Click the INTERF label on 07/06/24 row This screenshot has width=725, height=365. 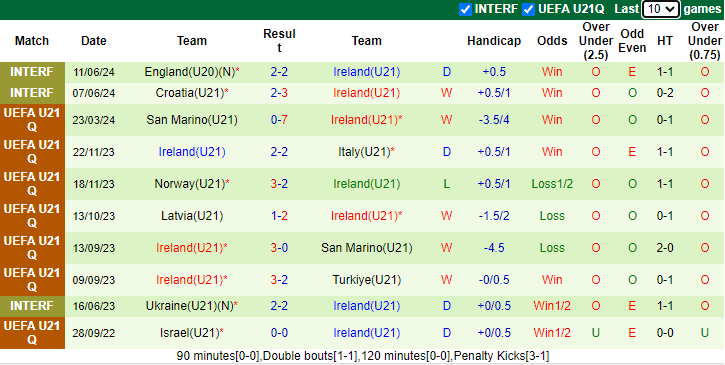tap(32, 93)
